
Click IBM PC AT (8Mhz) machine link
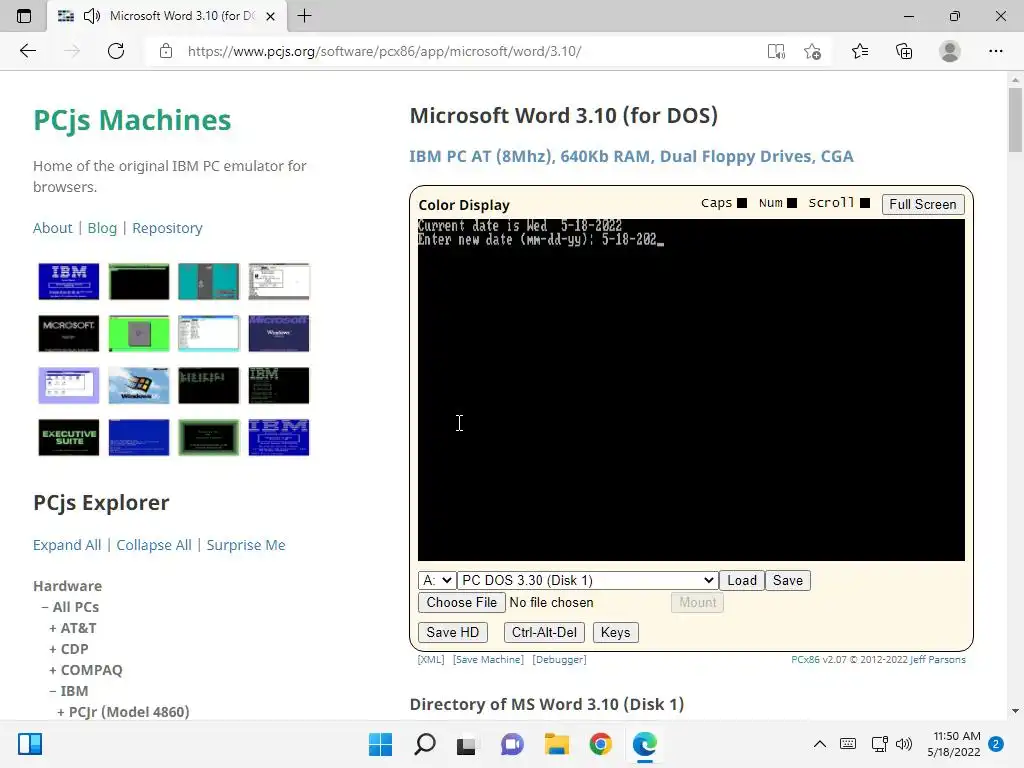[631, 157]
